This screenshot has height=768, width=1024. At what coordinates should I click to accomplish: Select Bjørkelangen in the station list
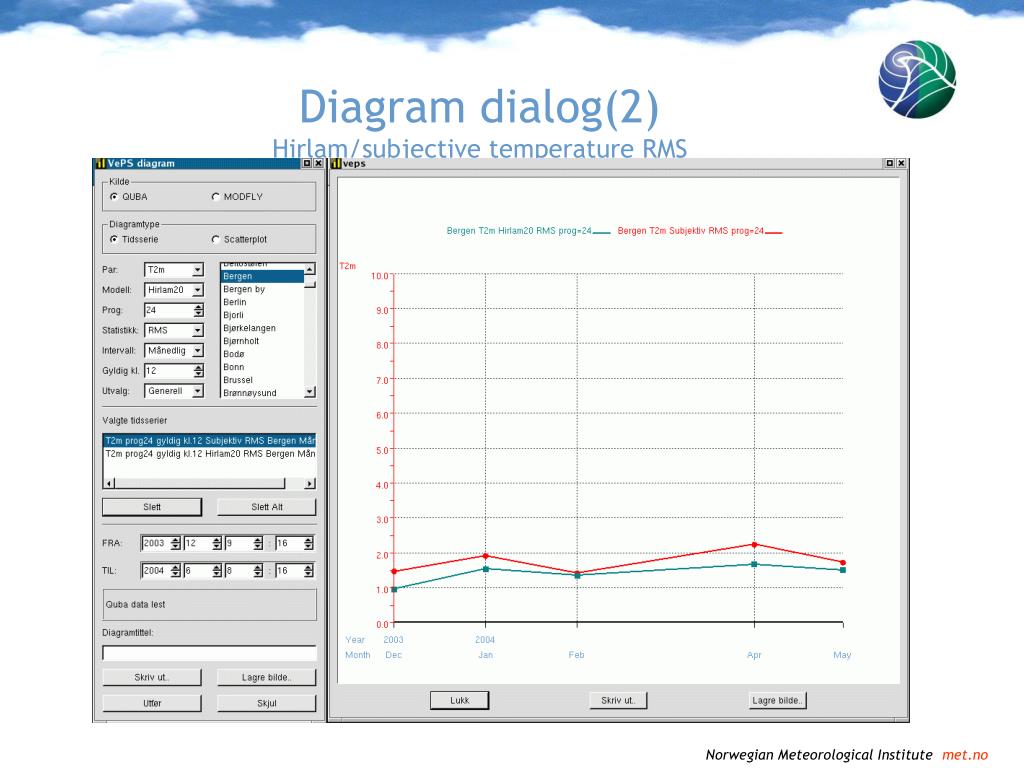coord(262,328)
